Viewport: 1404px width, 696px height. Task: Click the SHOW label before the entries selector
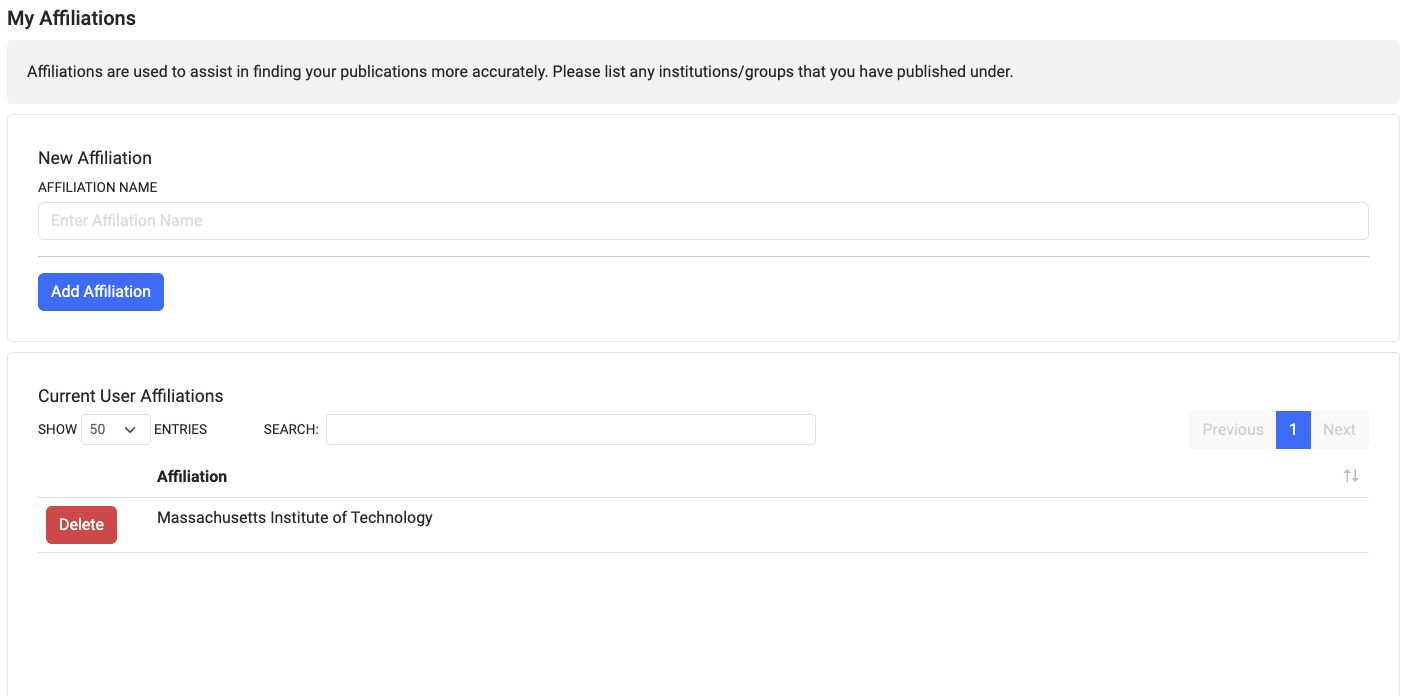click(57, 430)
